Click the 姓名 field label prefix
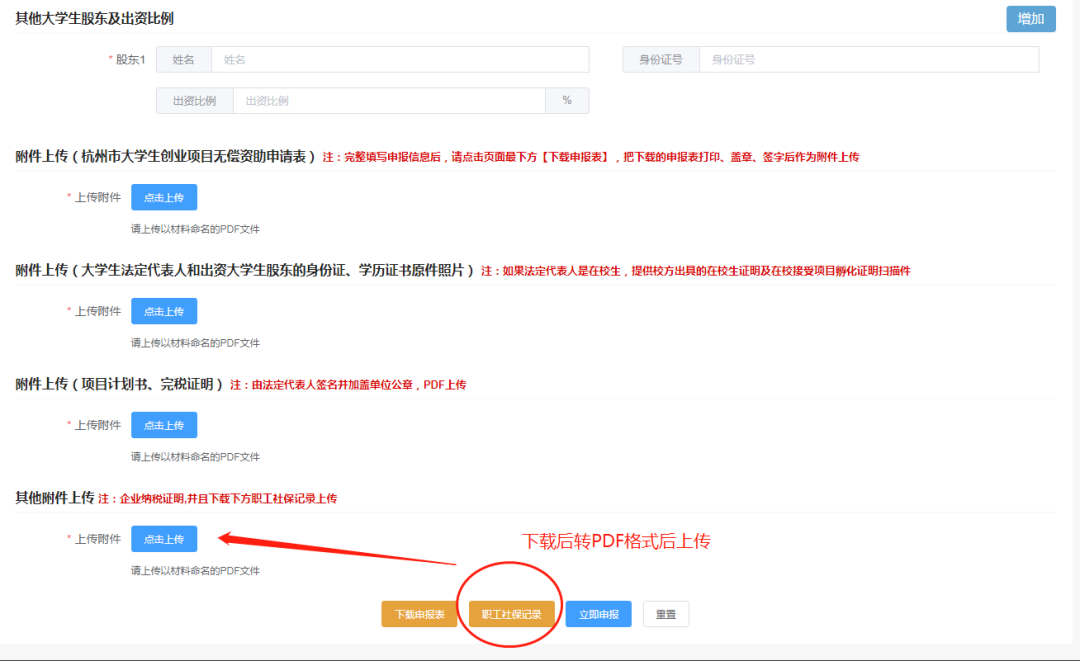The height and width of the screenshot is (661, 1080). click(x=184, y=59)
